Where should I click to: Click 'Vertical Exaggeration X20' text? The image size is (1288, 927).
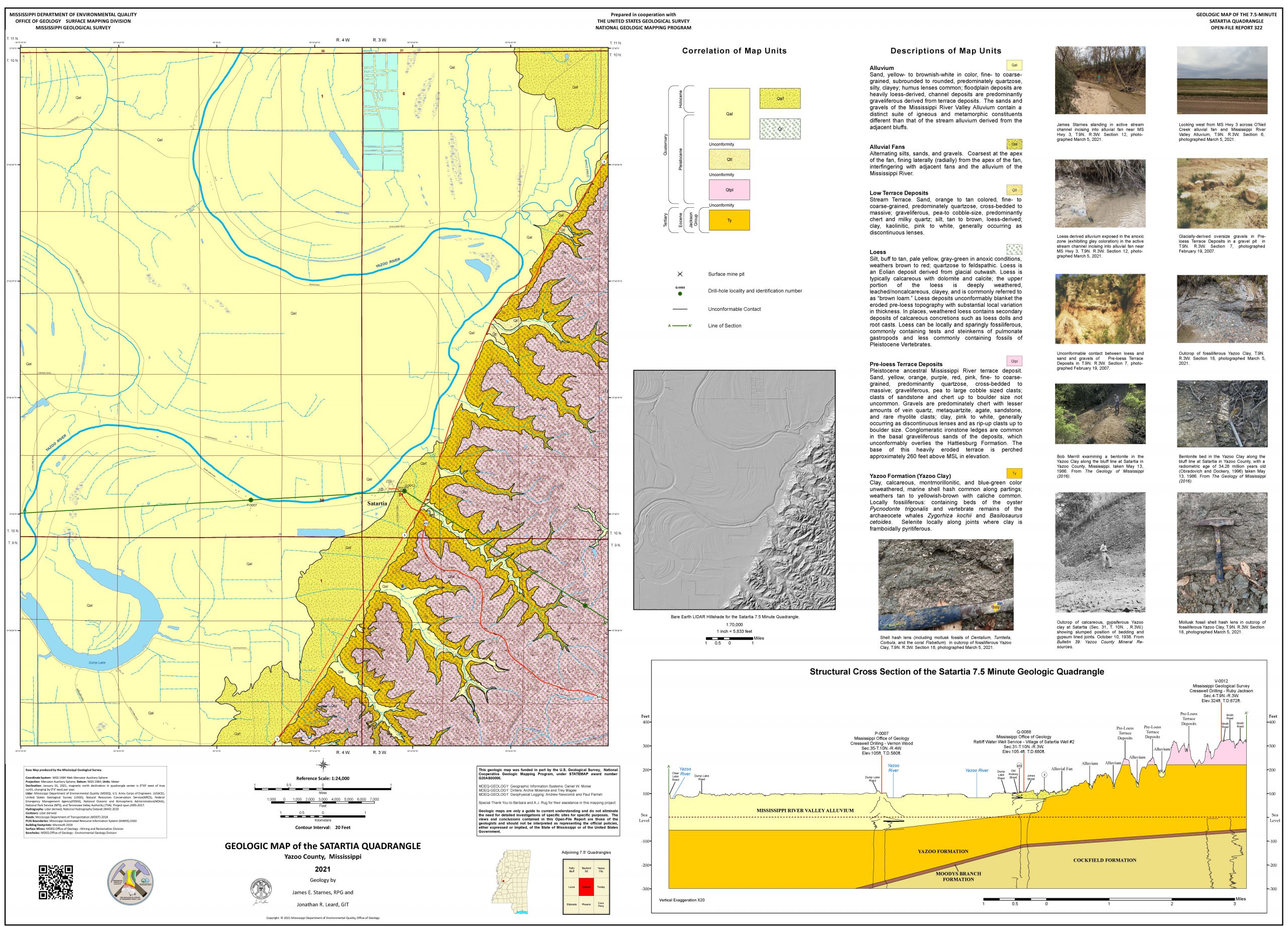pyautogui.click(x=681, y=900)
